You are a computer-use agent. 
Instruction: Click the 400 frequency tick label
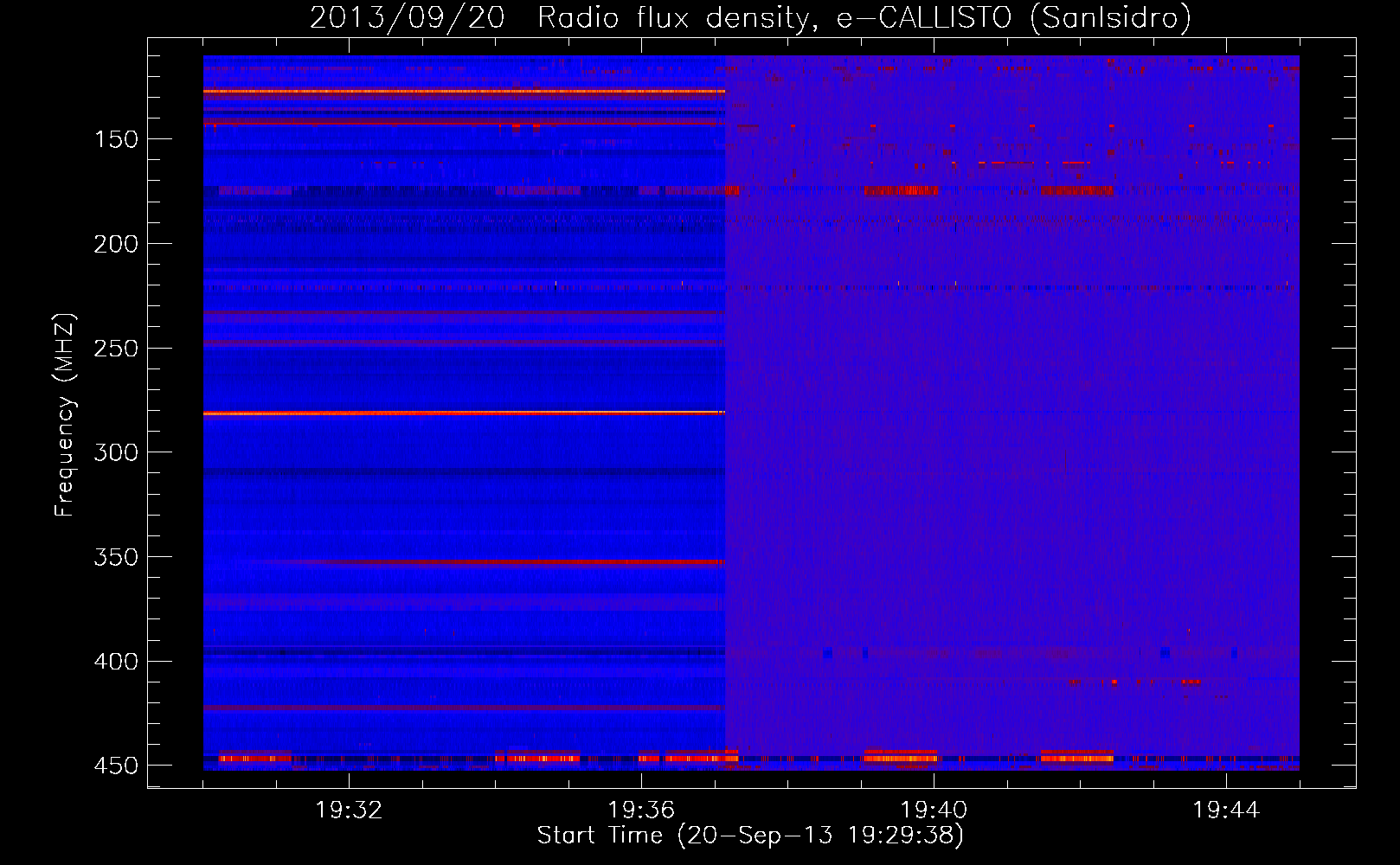click(x=116, y=662)
